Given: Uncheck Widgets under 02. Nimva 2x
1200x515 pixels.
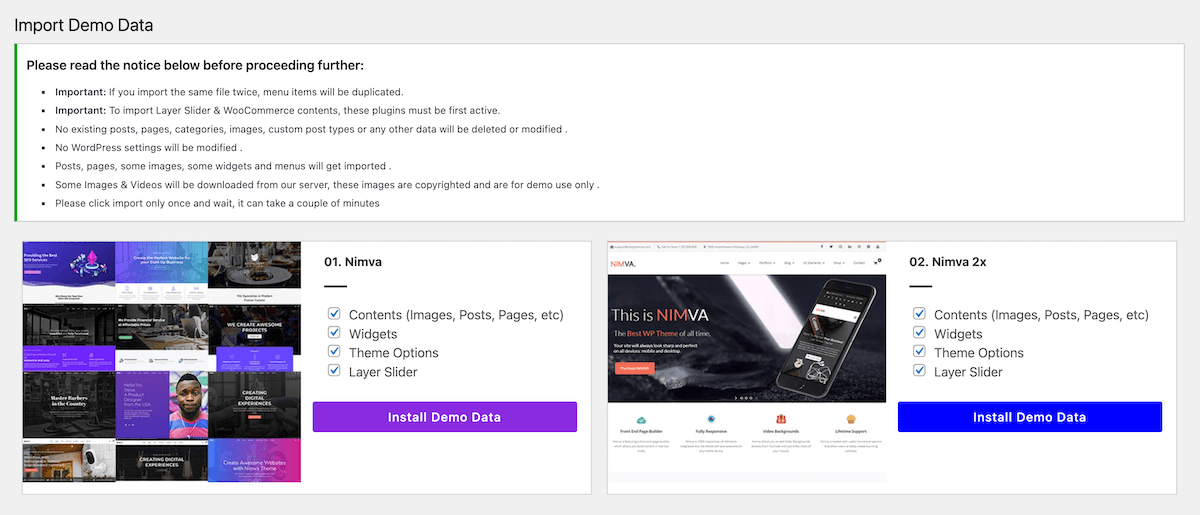Looking at the screenshot, I should [x=919, y=333].
